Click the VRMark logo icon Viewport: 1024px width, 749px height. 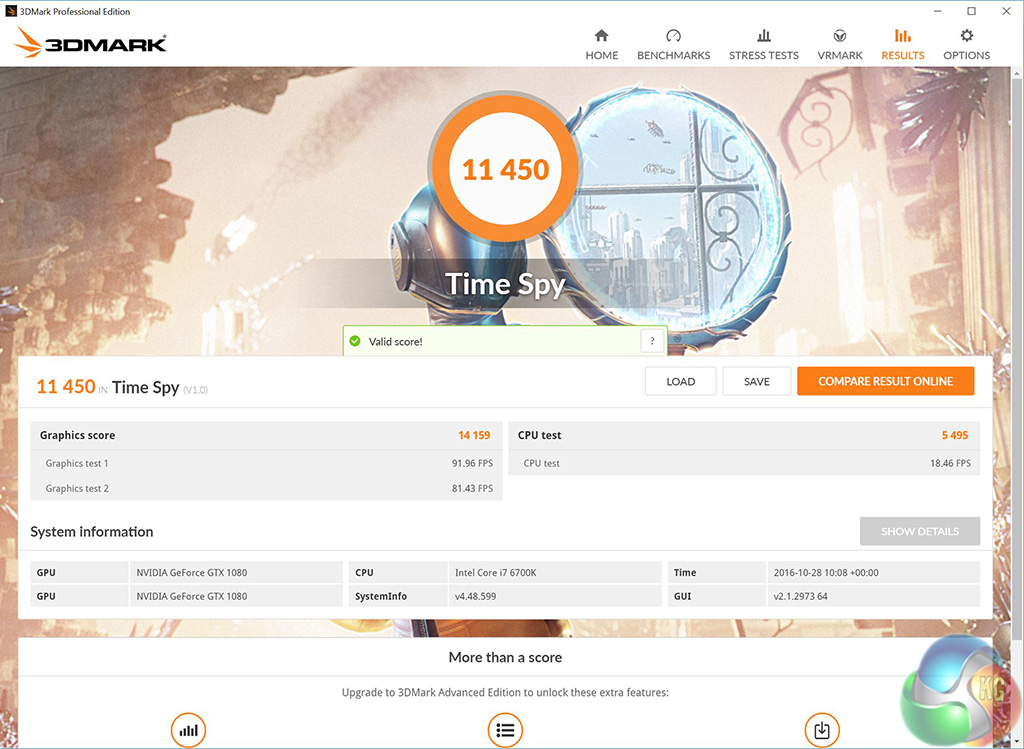(x=840, y=35)
